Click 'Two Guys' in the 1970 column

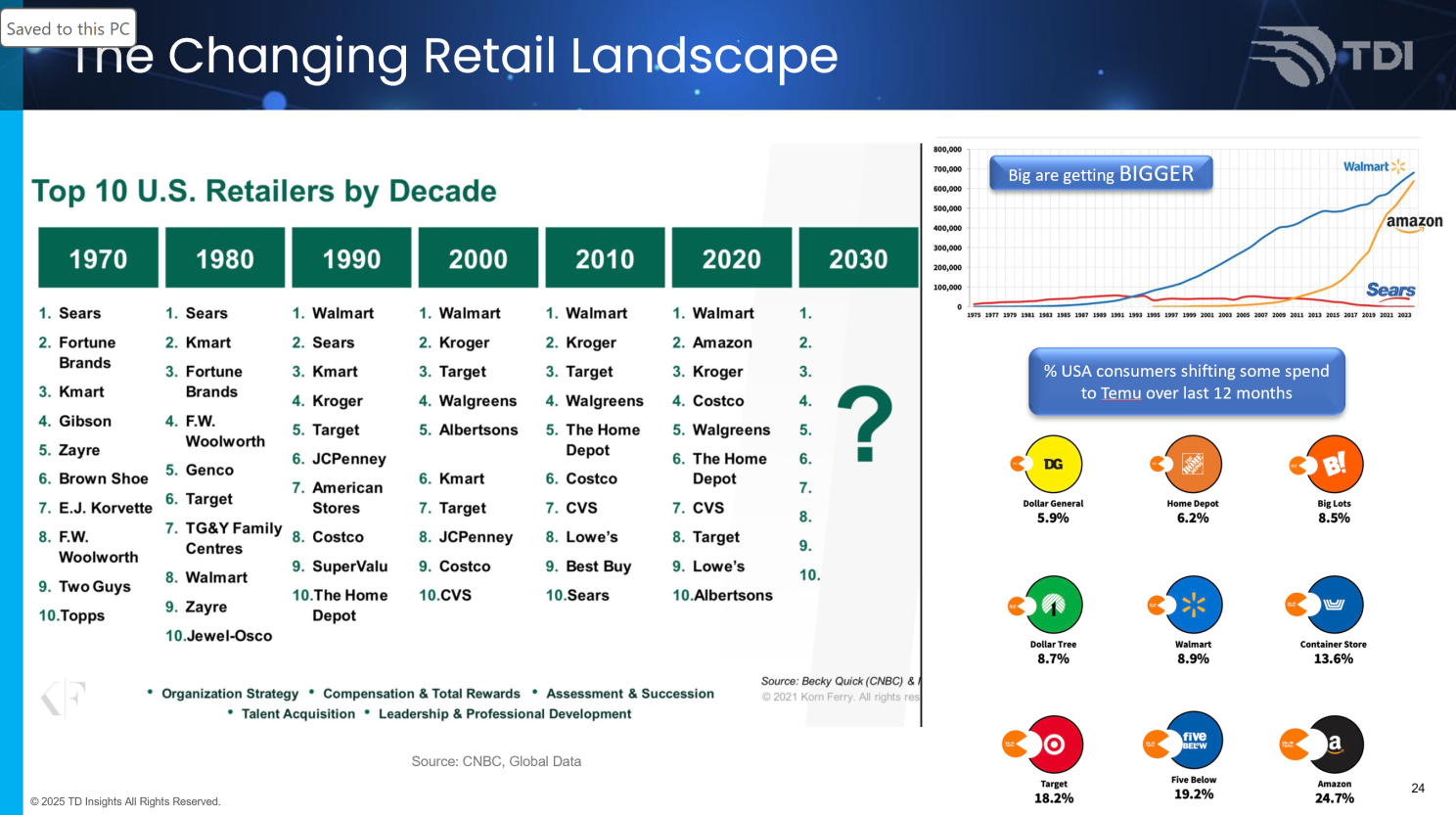coord(95,586)
